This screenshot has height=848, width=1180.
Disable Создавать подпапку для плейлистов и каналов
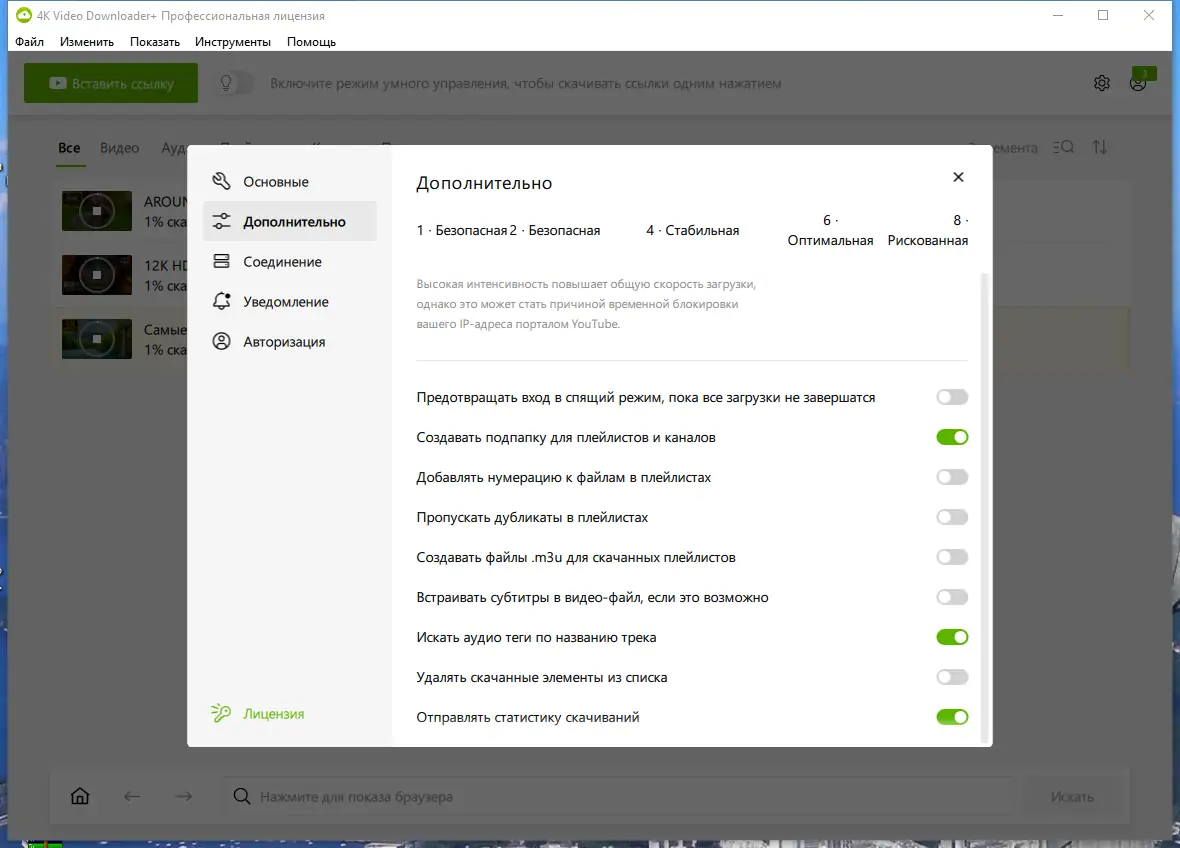click(x=951, y=437)
